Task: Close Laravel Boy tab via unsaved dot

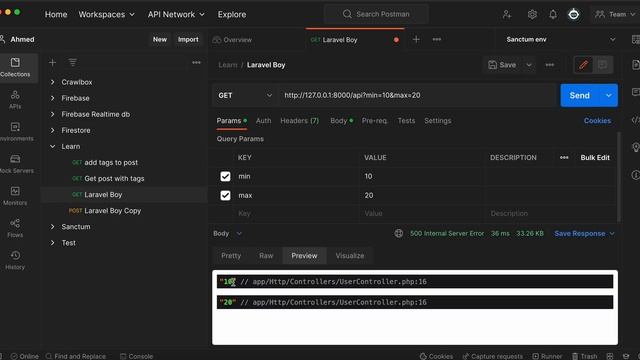Action: click(x=396, y=40)
